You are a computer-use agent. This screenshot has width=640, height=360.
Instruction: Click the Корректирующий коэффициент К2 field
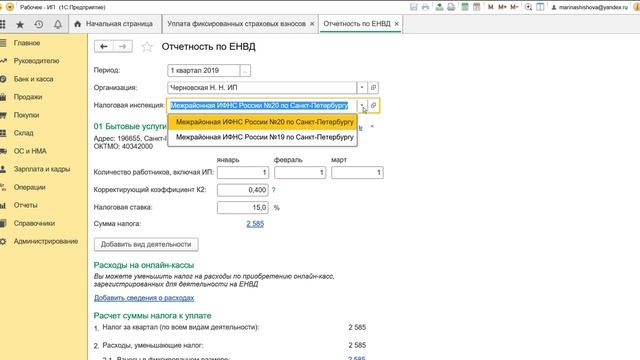pos(243,190)
